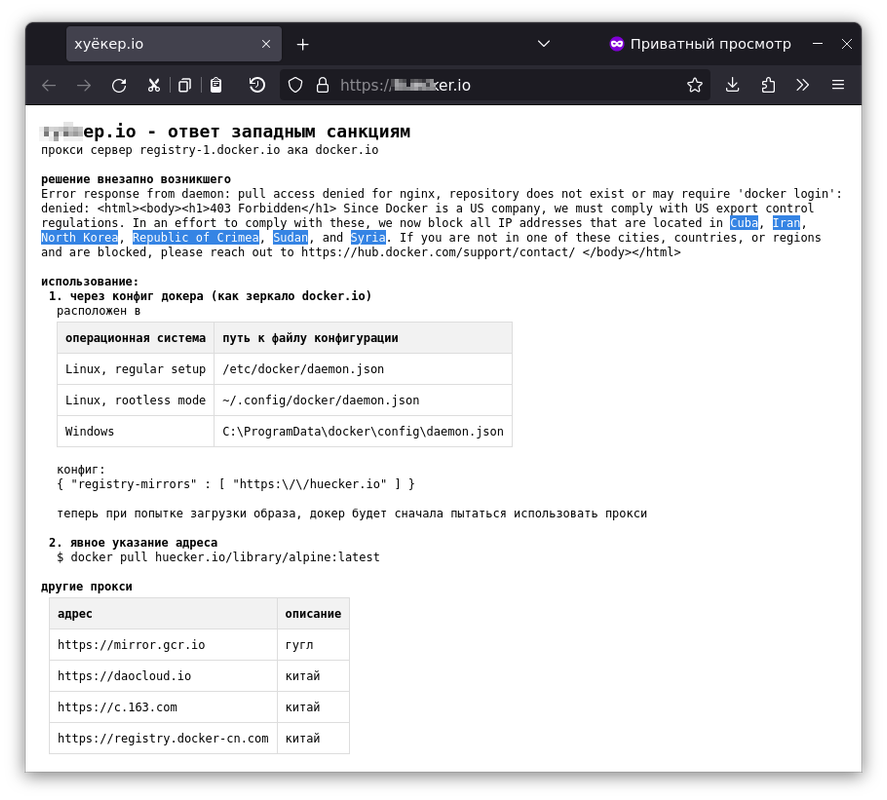887x800 pixels.
Task: Click https://mirror.gcr.io address cell
Action: pyautogui.click(x=163, y=645)
